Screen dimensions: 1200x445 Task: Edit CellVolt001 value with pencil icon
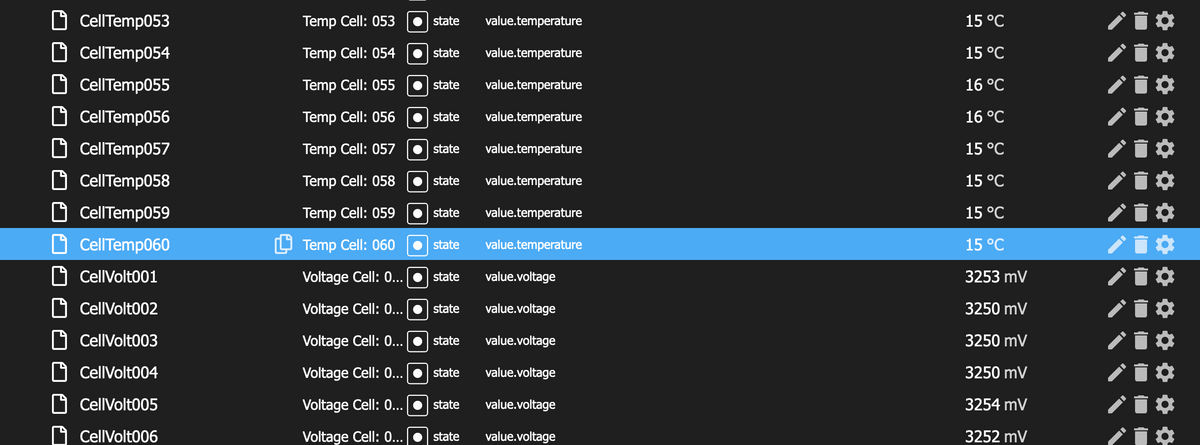pyautogui.click(x=1117, y=277)
